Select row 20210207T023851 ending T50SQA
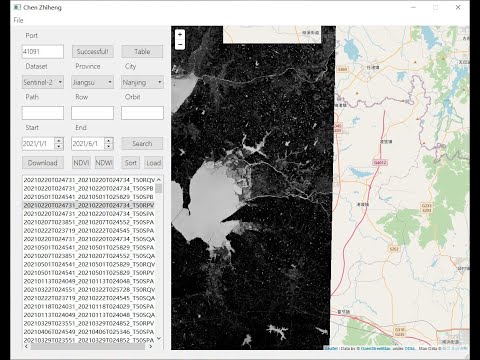 pos(89,256)
